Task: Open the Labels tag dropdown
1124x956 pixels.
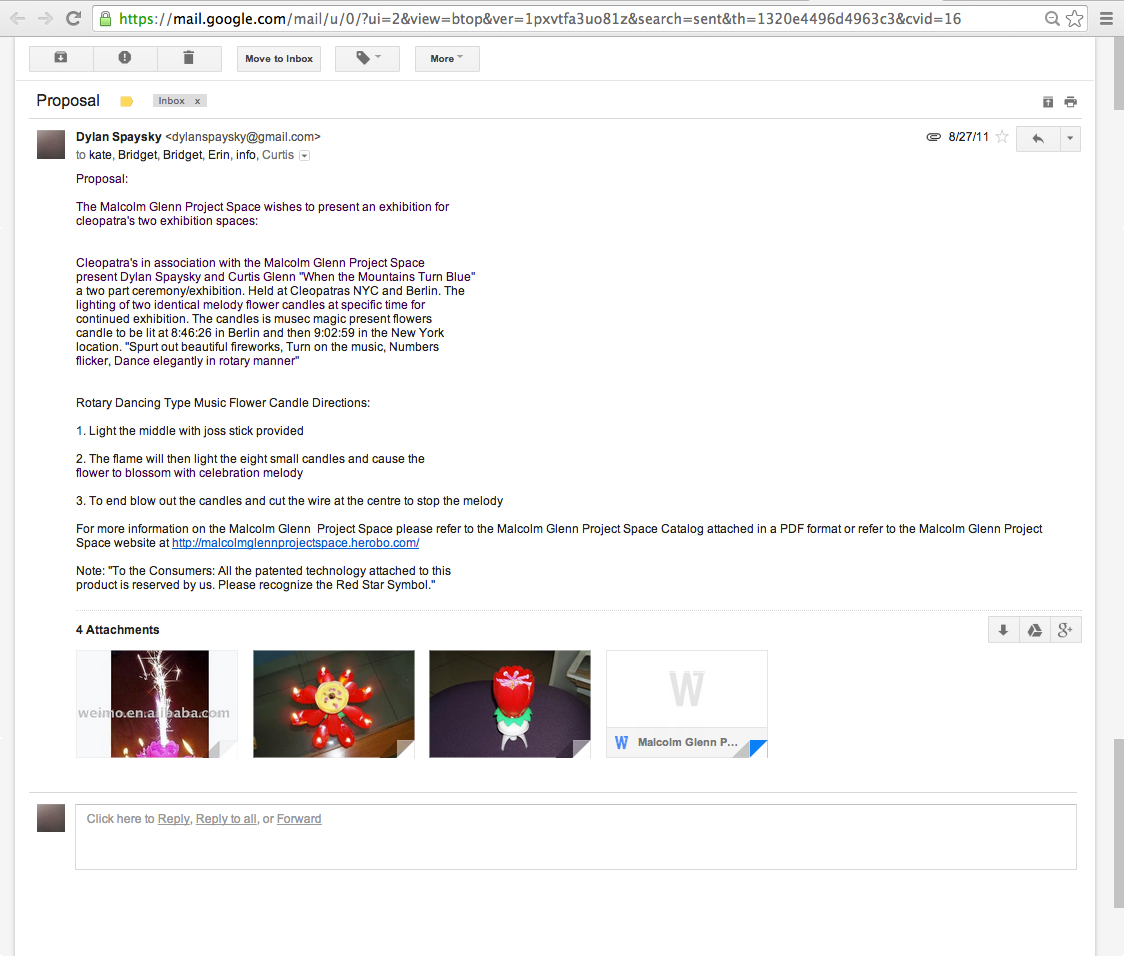Action: [x=367, y=59]
